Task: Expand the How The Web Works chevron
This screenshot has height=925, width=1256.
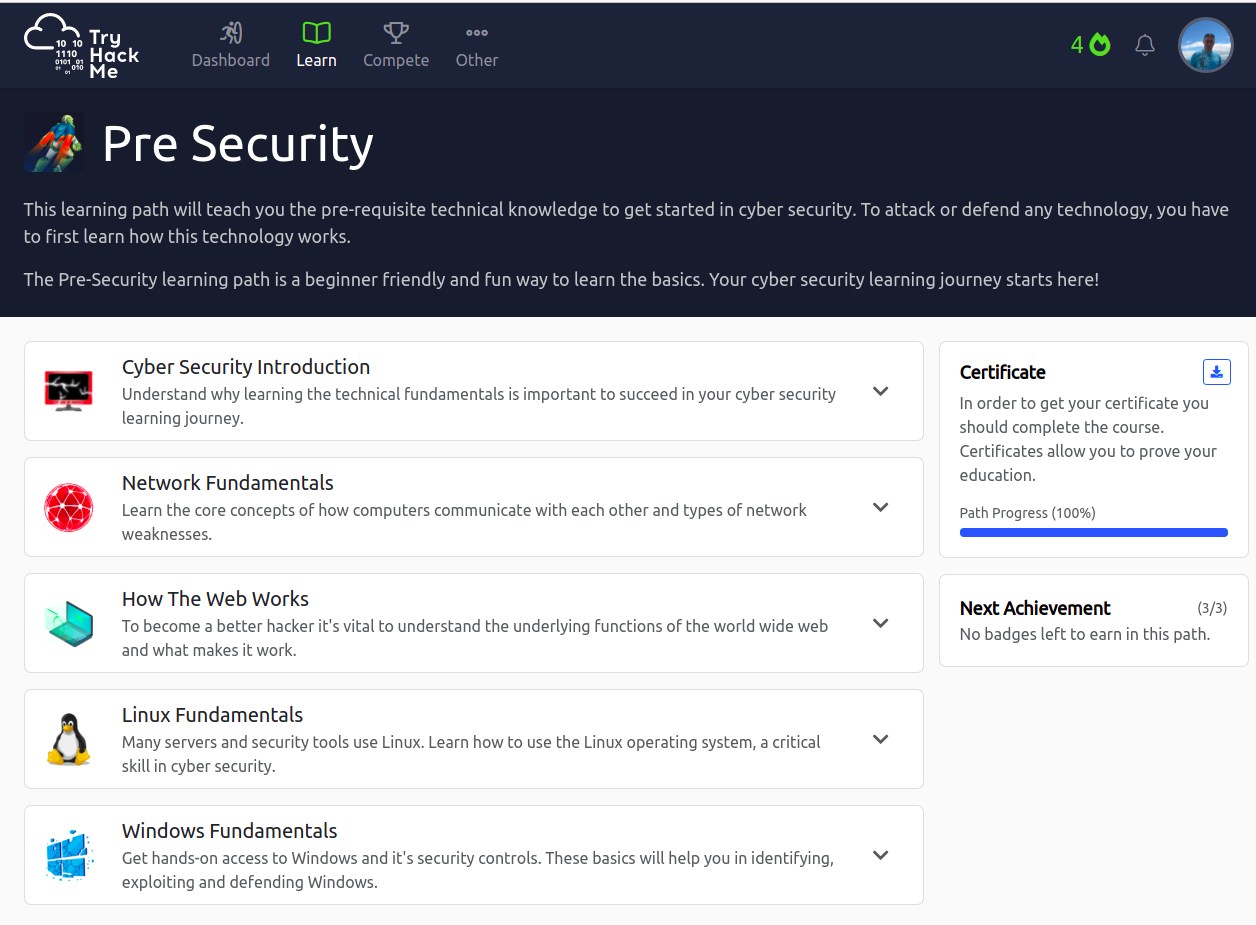Action: tap(881, 623)
